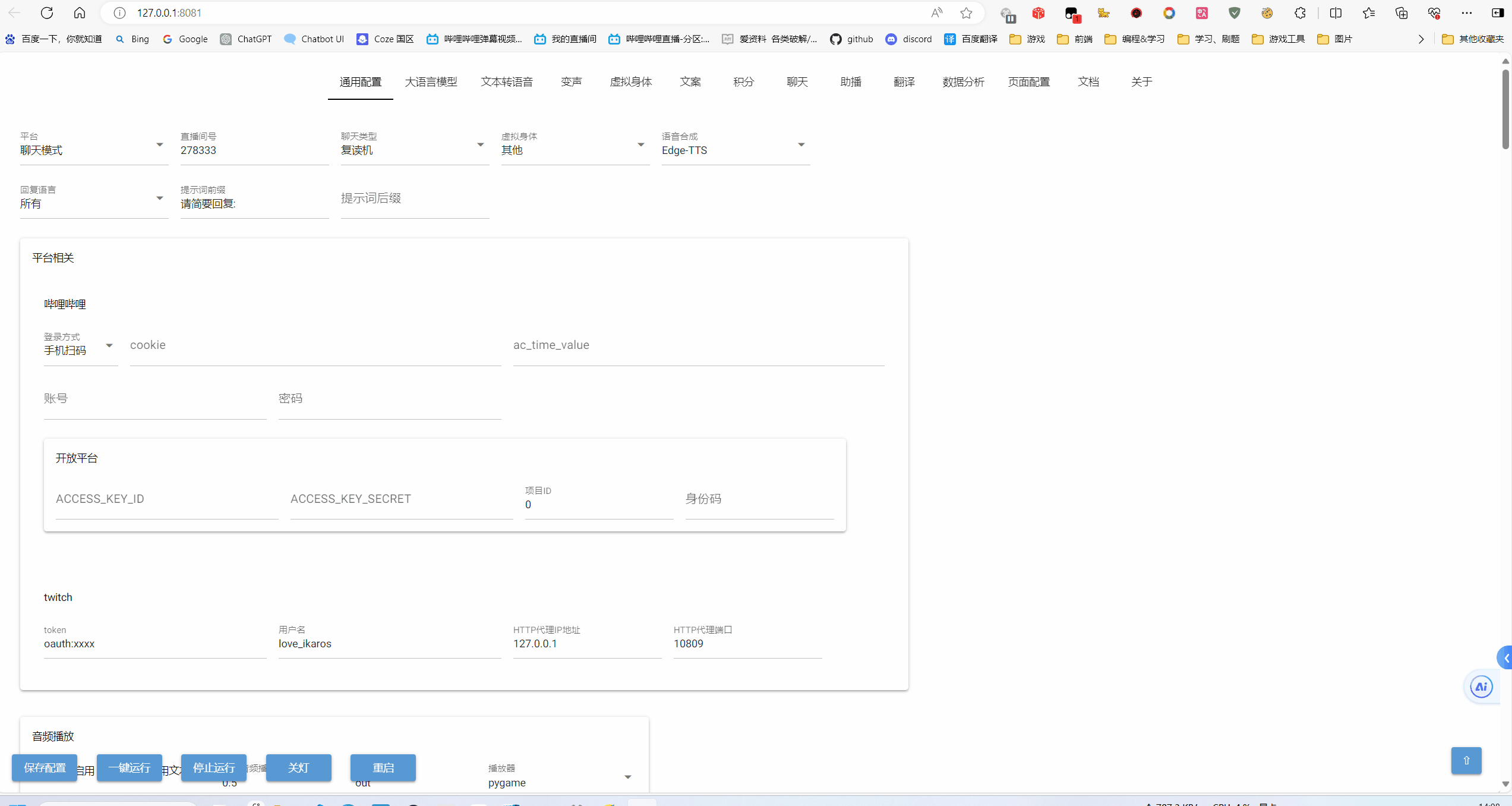Open the ChatGPT bookmark

click(x=246, y=39)
